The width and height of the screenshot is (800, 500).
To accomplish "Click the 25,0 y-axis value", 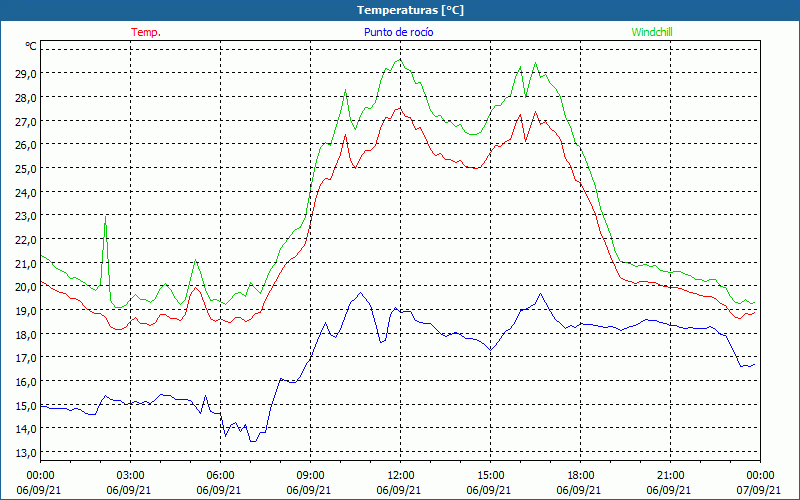I will click(x=26, y=168).
